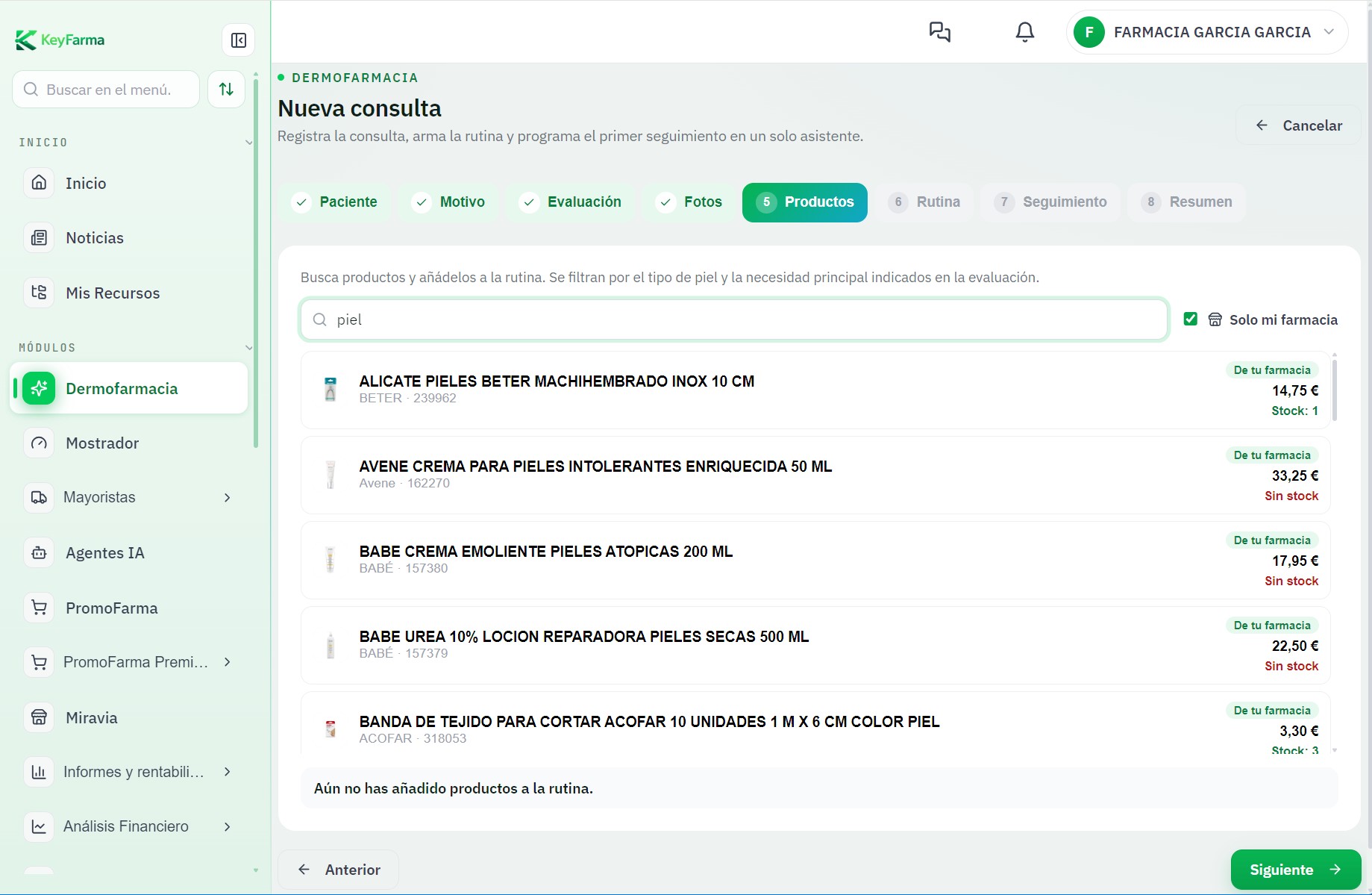This screenshot has height=895, width=1372.
Task: Click the Mis Recursos icon
Action: pos(39,293)
